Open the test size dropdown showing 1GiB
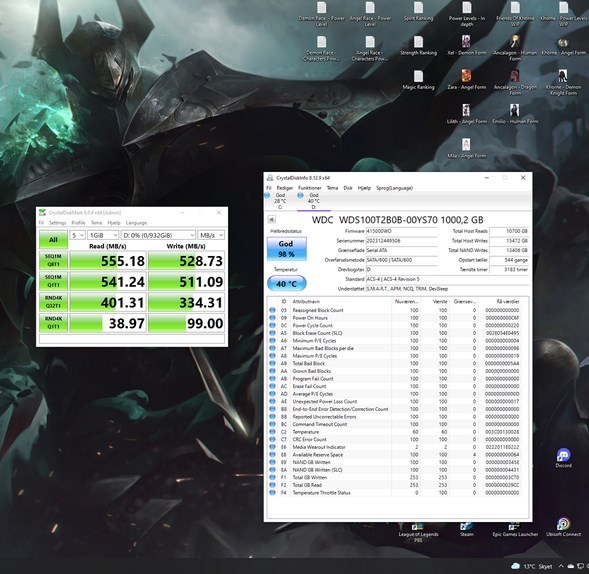This screenshot has width=589, height=574. pos(103,235)
